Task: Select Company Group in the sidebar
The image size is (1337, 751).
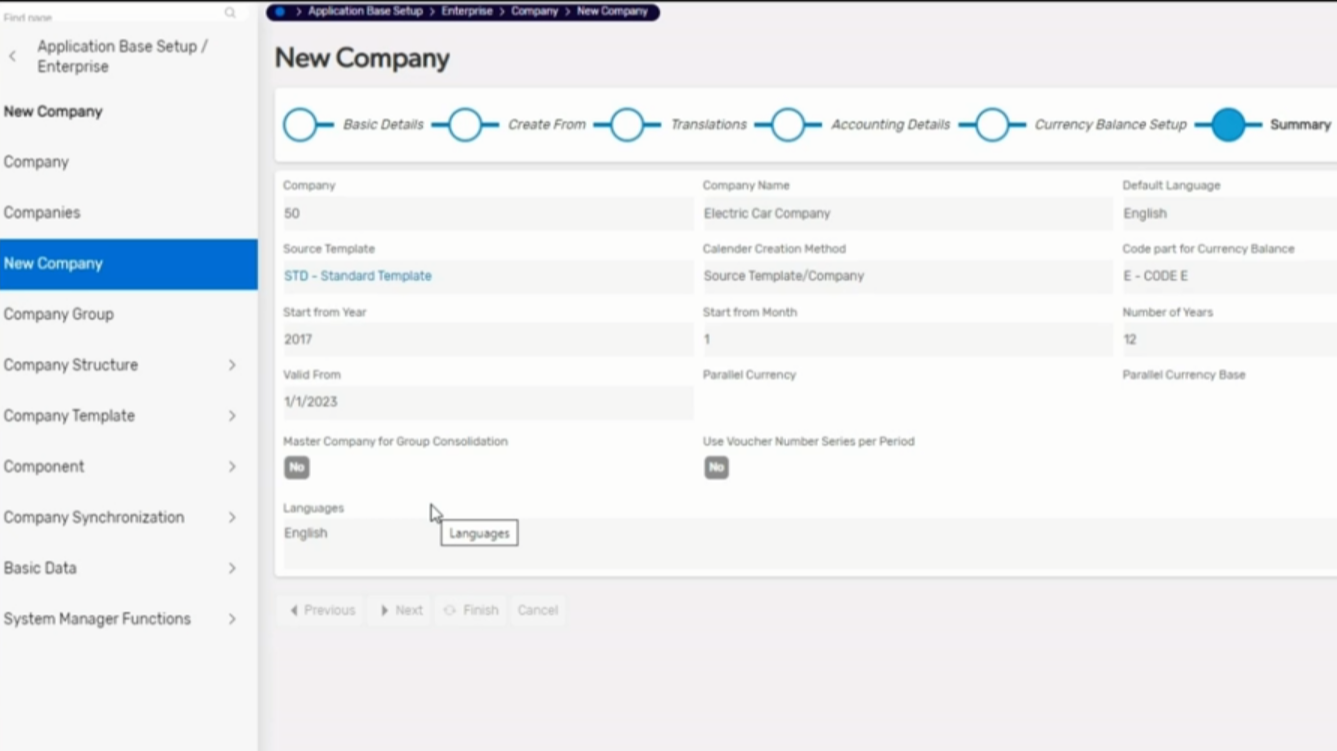Action: point(58,314)
